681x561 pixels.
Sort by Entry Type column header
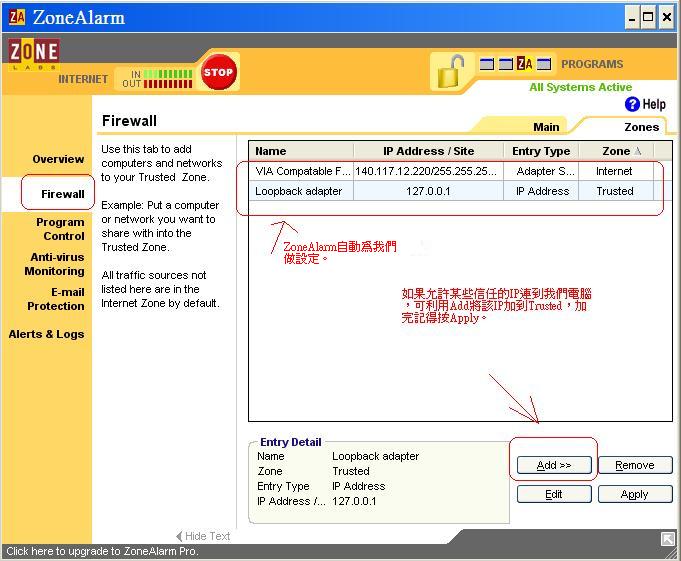pos(541,151)
